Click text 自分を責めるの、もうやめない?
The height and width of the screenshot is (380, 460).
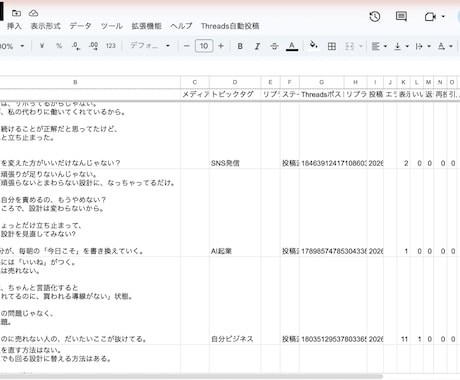[x=53, y=200]
